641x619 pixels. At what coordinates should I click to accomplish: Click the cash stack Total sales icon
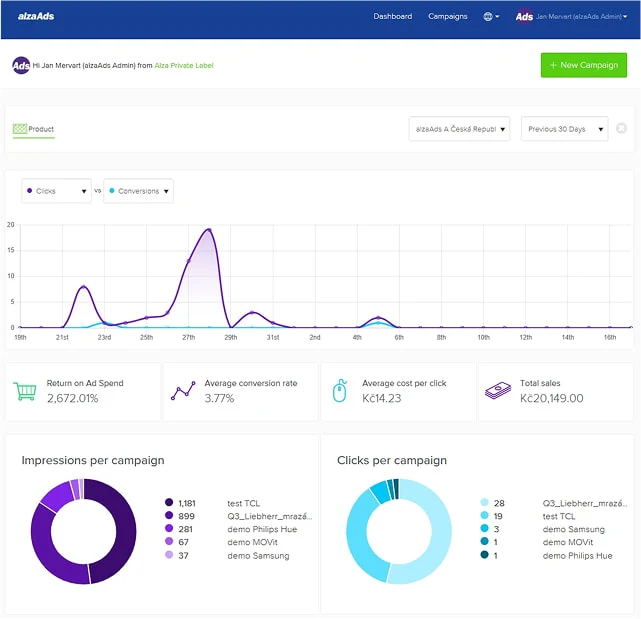[x=497, y=391]
